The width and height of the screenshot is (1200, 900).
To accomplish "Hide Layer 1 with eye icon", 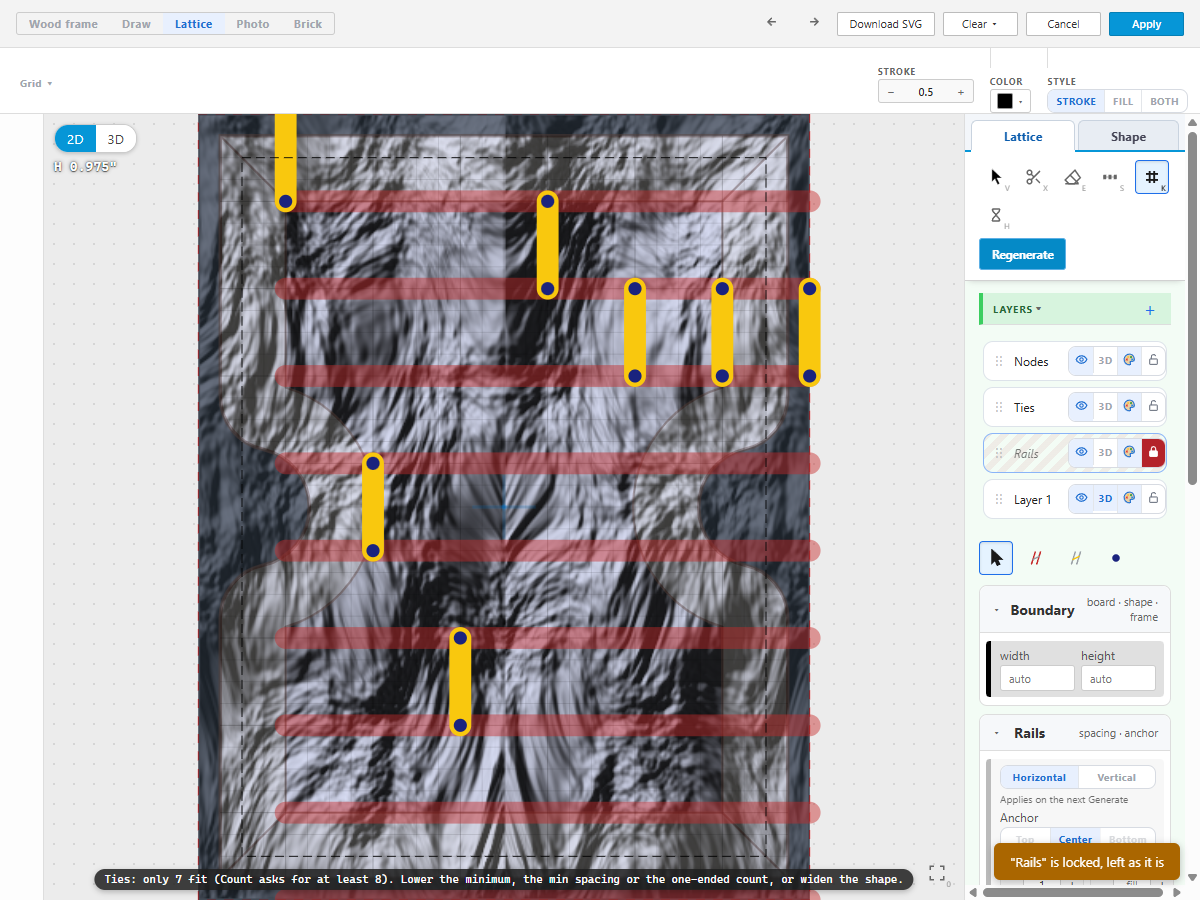I will (x=1081, y=499).
